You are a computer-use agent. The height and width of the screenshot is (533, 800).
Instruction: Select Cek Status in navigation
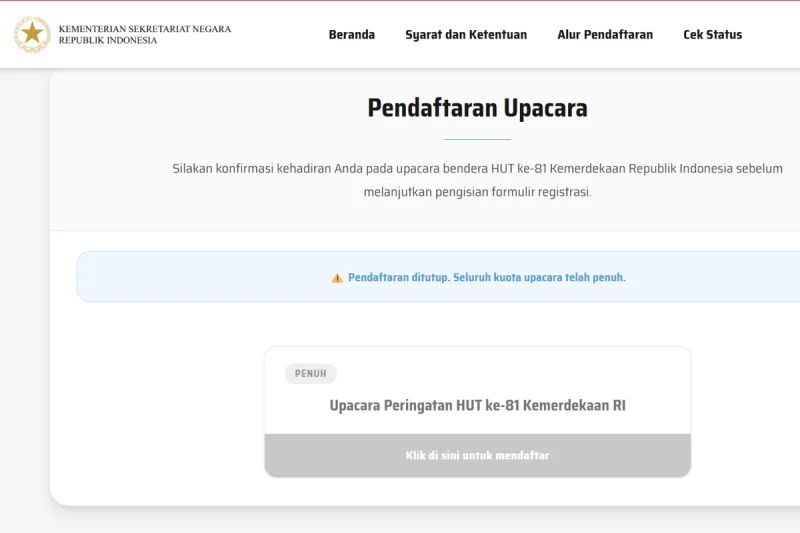click(712, 35)
